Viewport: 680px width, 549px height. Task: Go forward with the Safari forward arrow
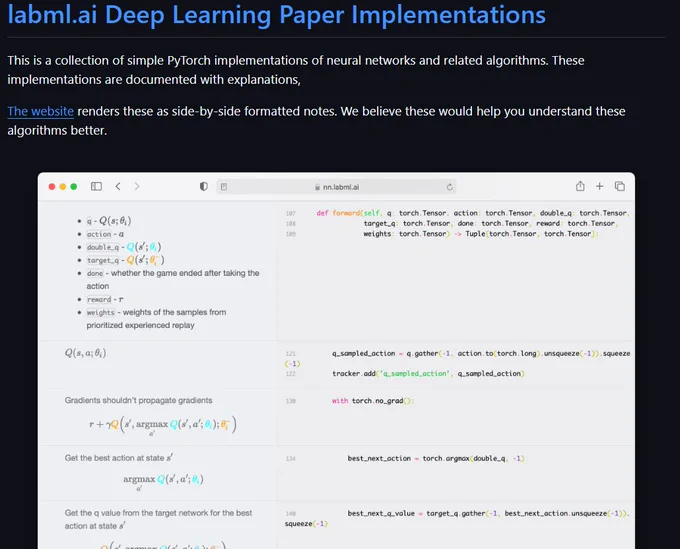click(137, 186)
